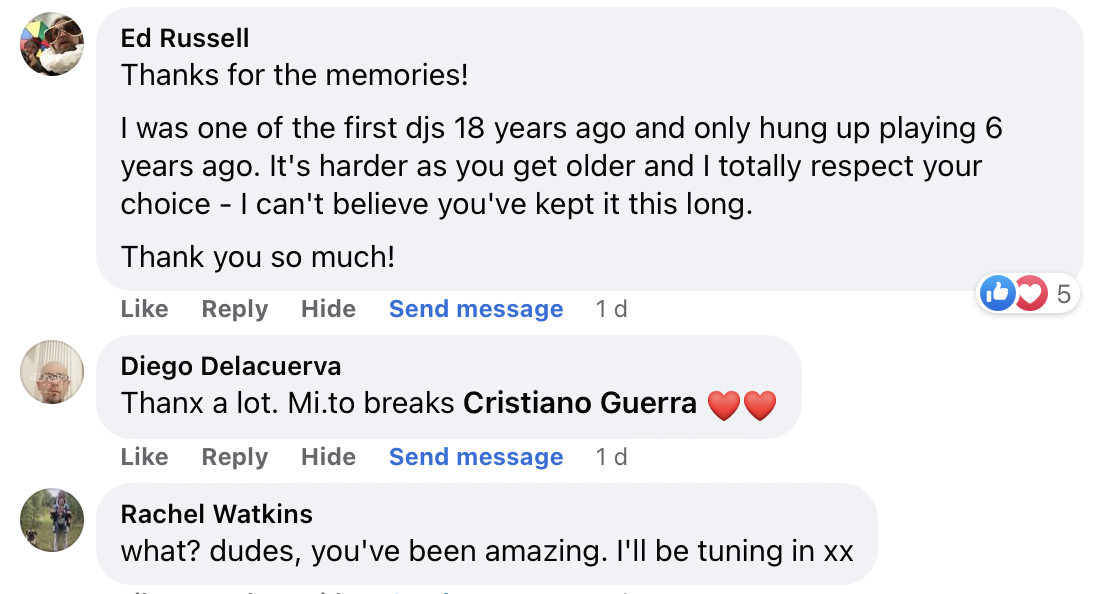The width and height of the screenshot is (1102, 594).
Task: Send message to Ed Russell
Action: tap(476, 309)
